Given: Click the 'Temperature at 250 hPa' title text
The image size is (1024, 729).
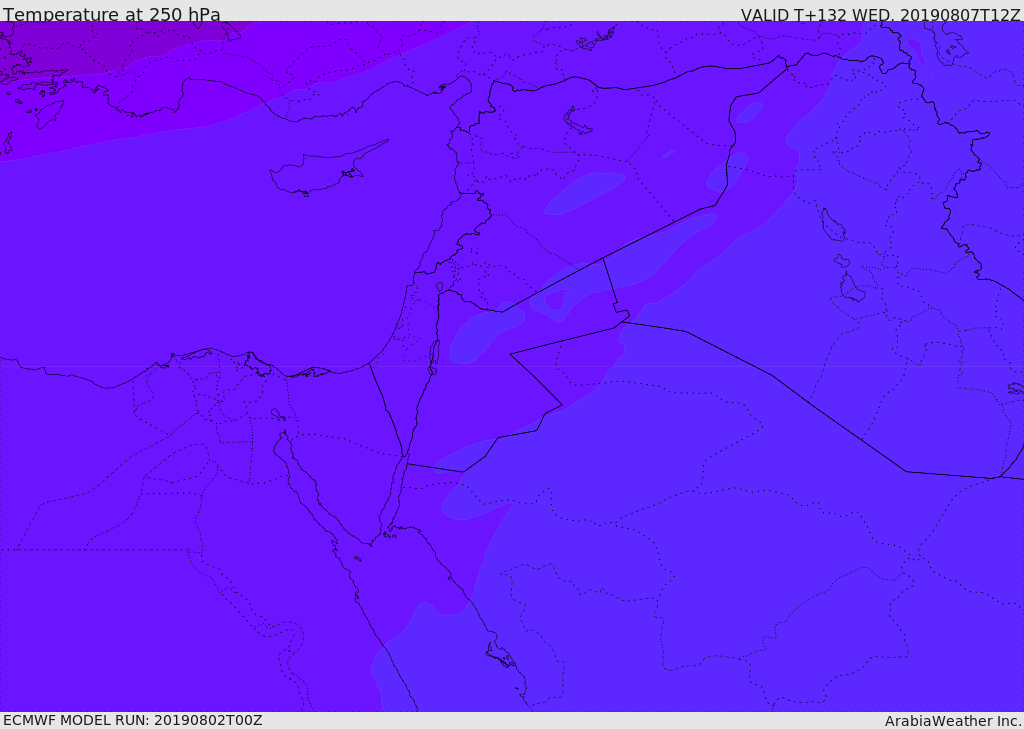Looking at the screenshot, I should click(x=112, y=14).
